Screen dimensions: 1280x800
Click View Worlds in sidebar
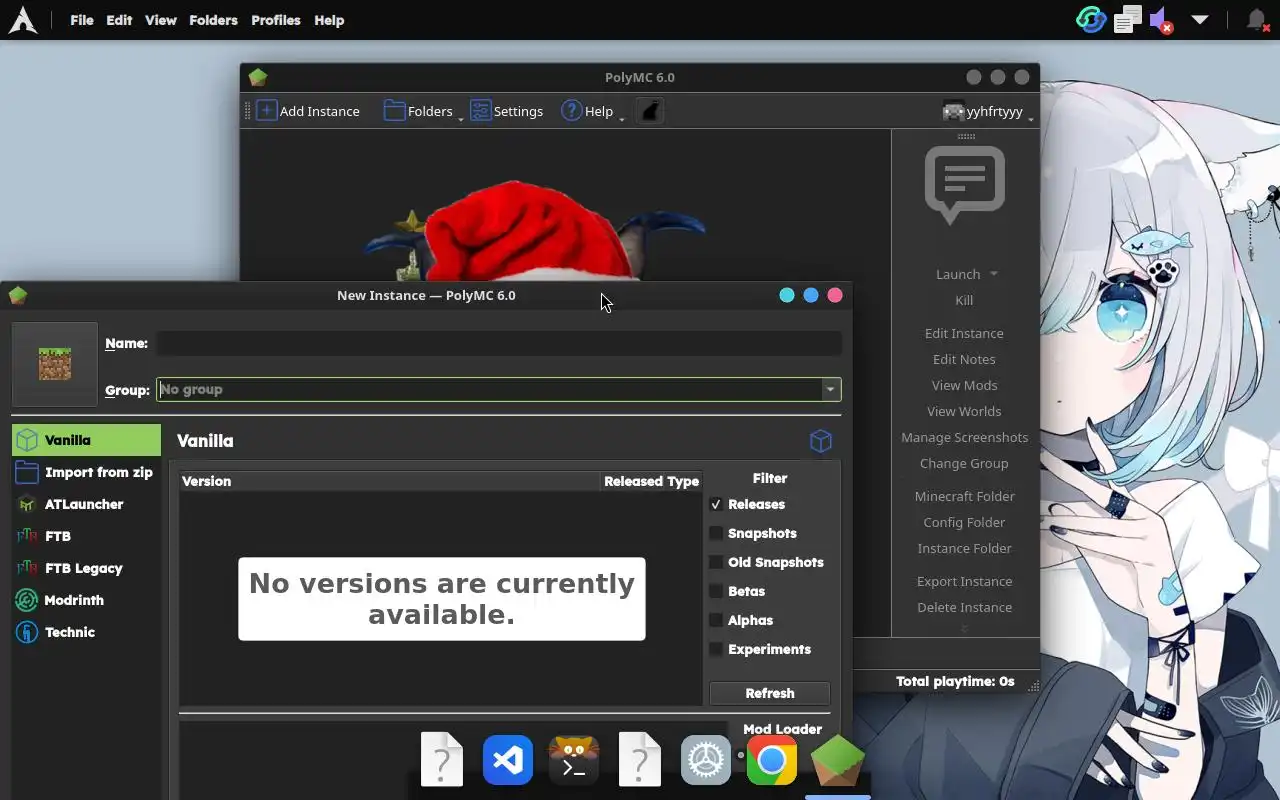coord(964,411)
